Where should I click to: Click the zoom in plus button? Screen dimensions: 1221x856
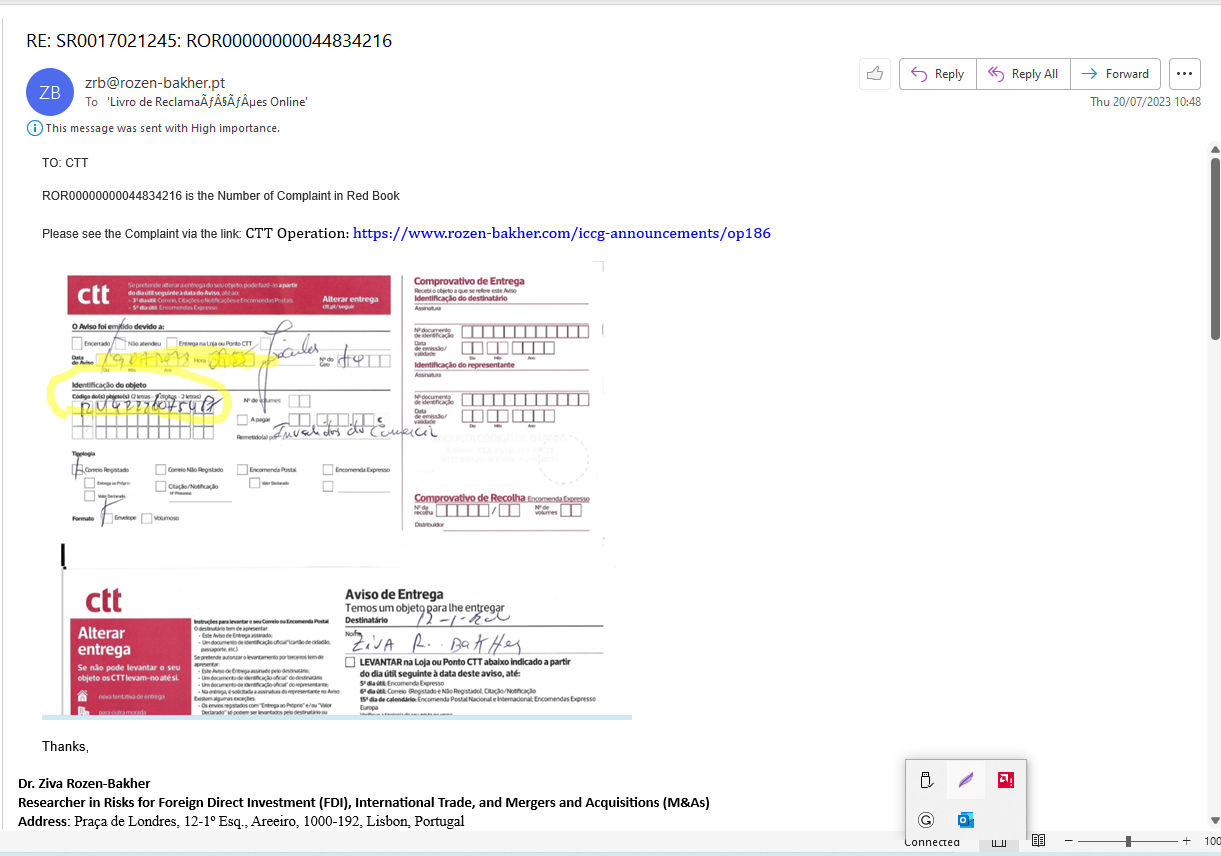tap(1187, 841)
